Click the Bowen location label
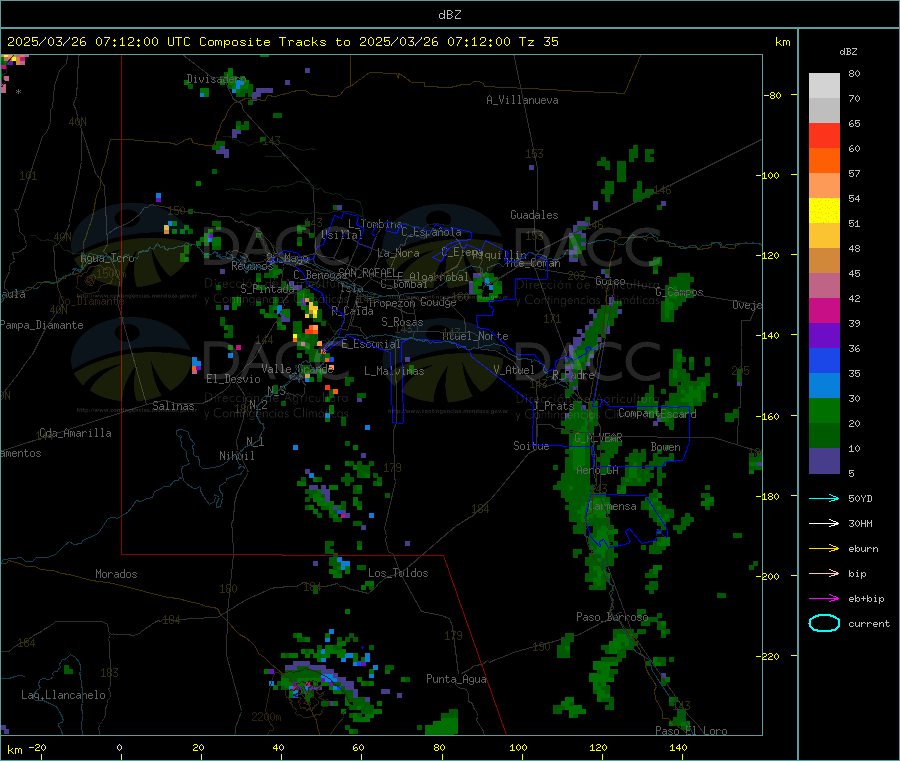Viewport: 900px width, 761px height. click(666, 447)
